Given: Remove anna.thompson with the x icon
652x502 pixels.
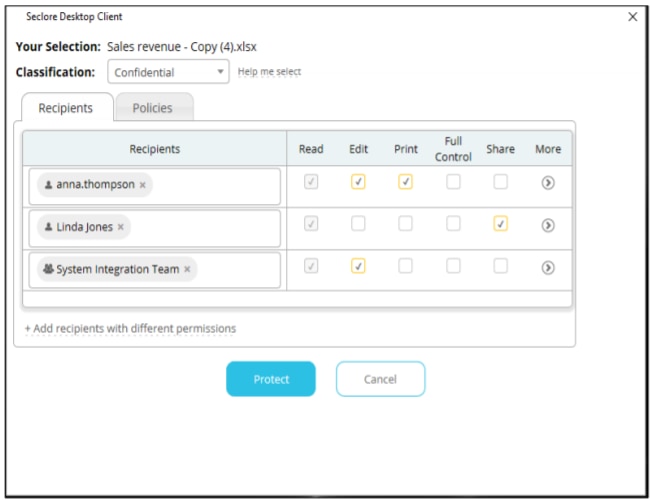Looking at the screenshot, I should pyautogui.click(x=143, y=185).
